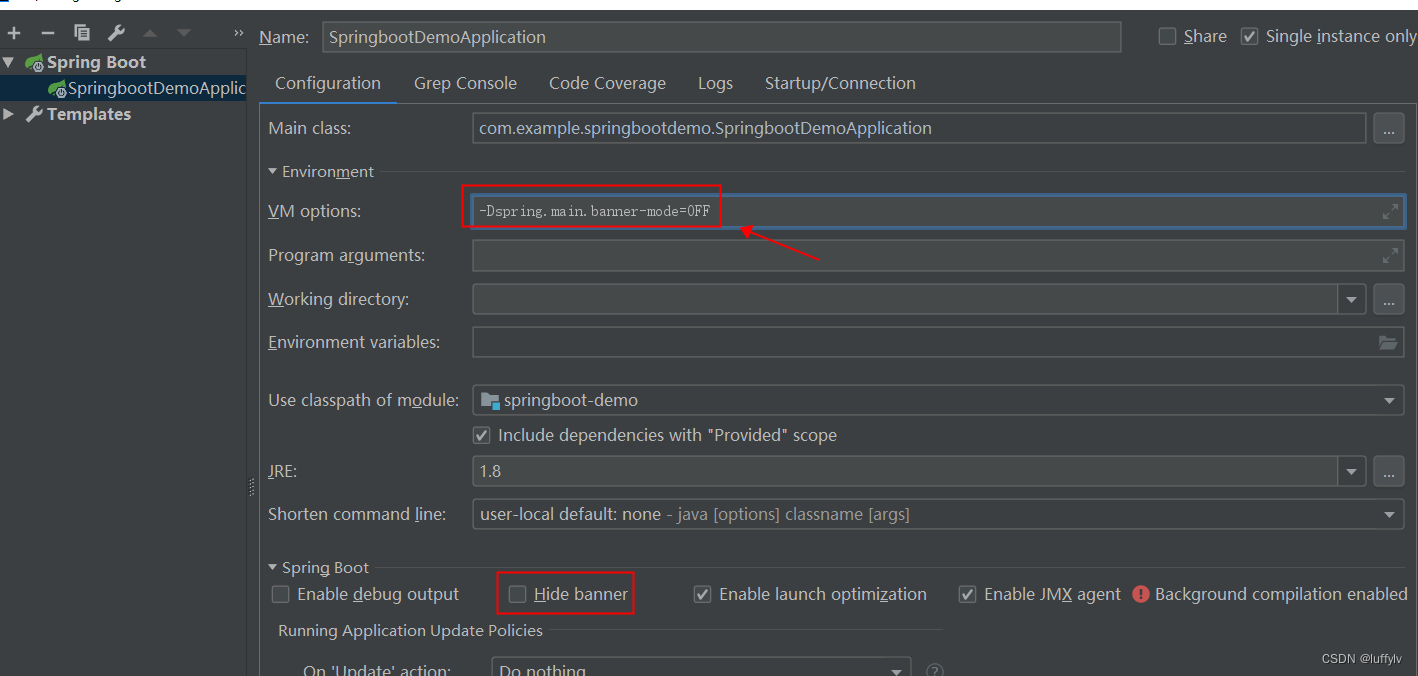Image resolution: width=1418 pixels, height=676 pixels.
Task: Collapse the Spring Boot settings section
Action: 273,567
